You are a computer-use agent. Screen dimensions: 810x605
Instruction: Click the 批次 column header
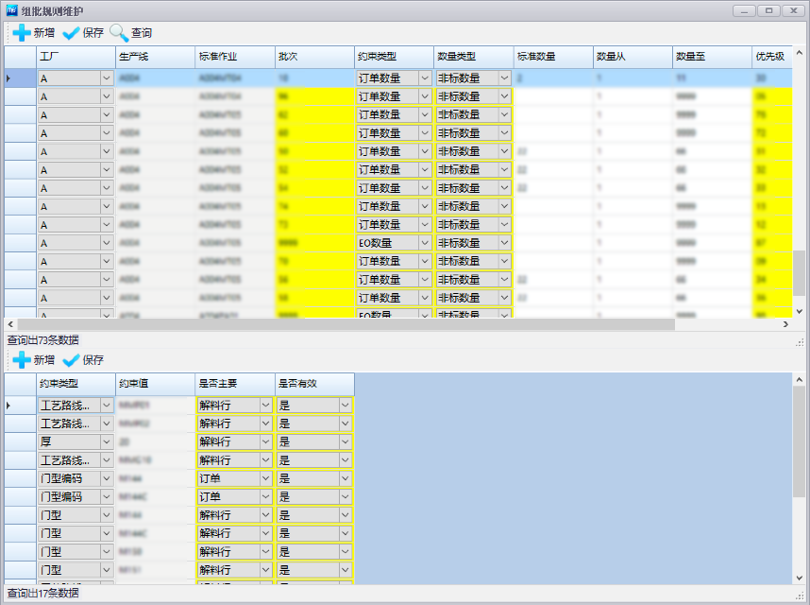pyautogui.click(x=313, y=57)
